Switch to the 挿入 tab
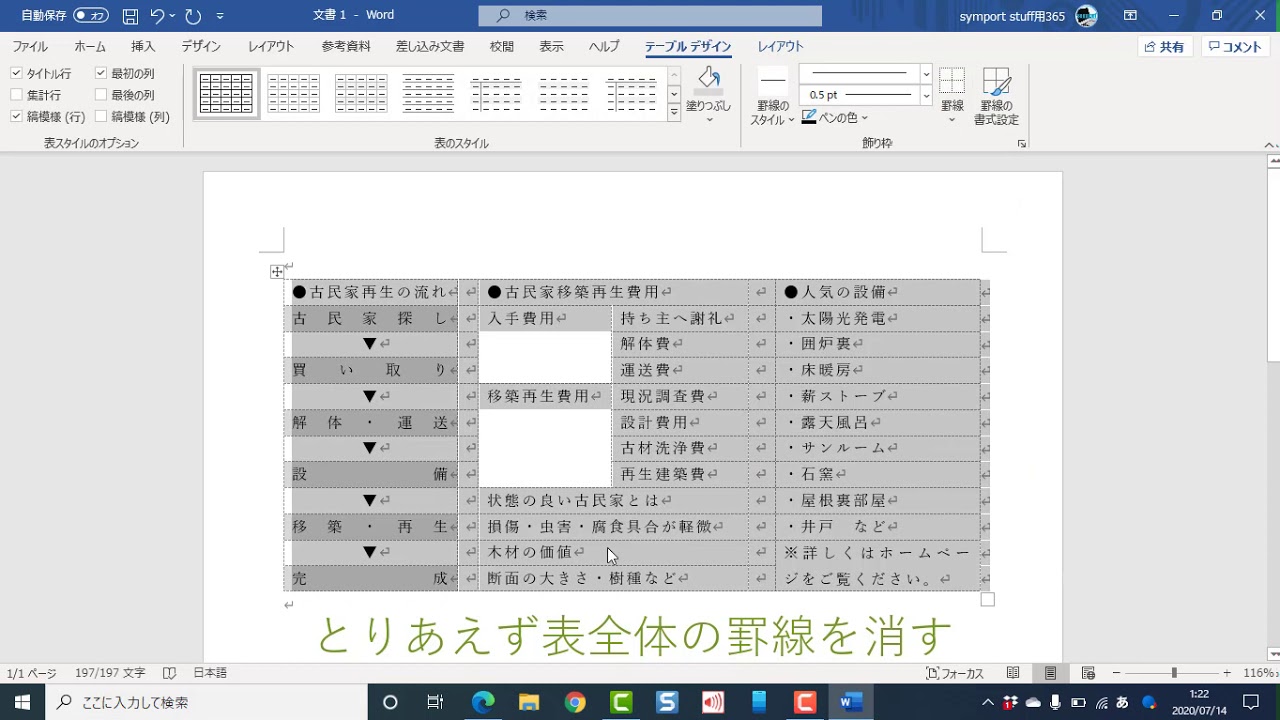Screen dimensions: 1280x720 pos(143,47)
